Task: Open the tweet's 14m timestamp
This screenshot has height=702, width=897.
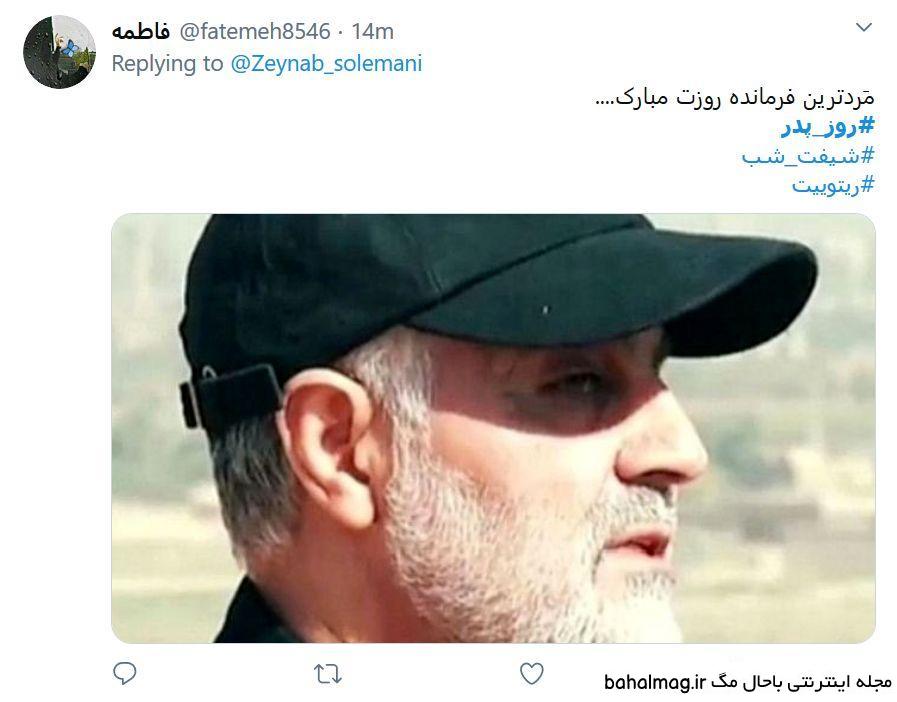Action: [x=372, y=32]
